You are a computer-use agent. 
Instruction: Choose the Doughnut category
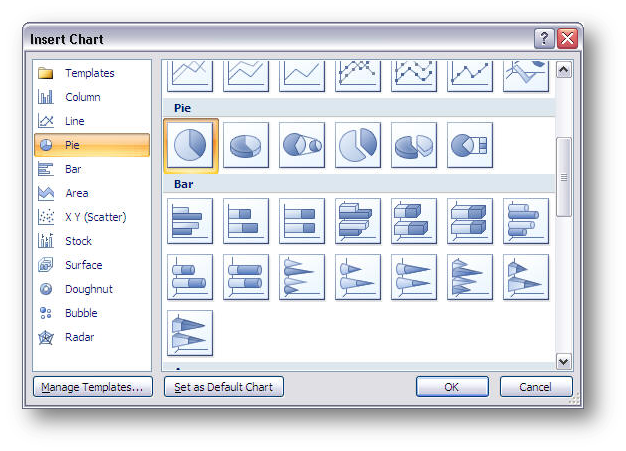tap(88, 289)
